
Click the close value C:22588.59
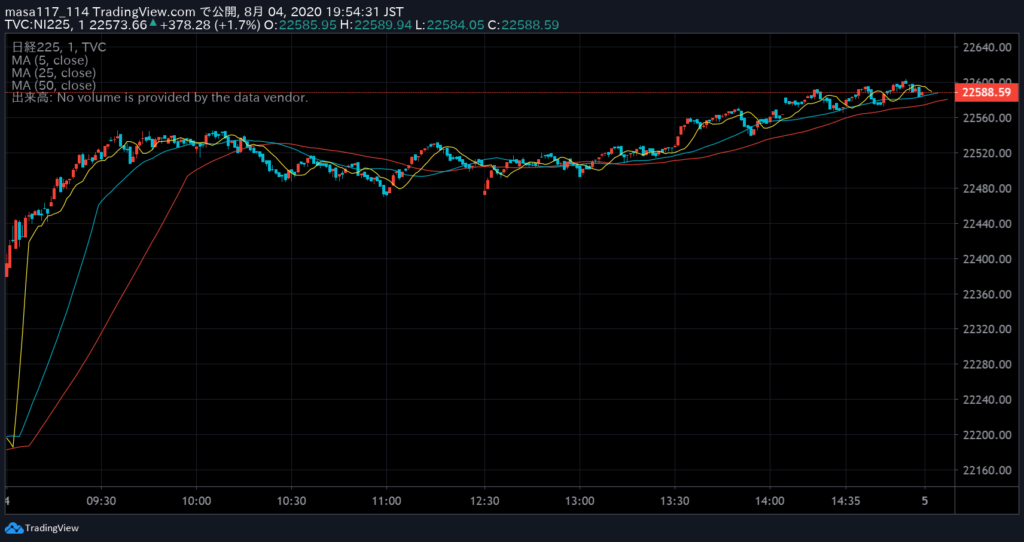(523, 25)
